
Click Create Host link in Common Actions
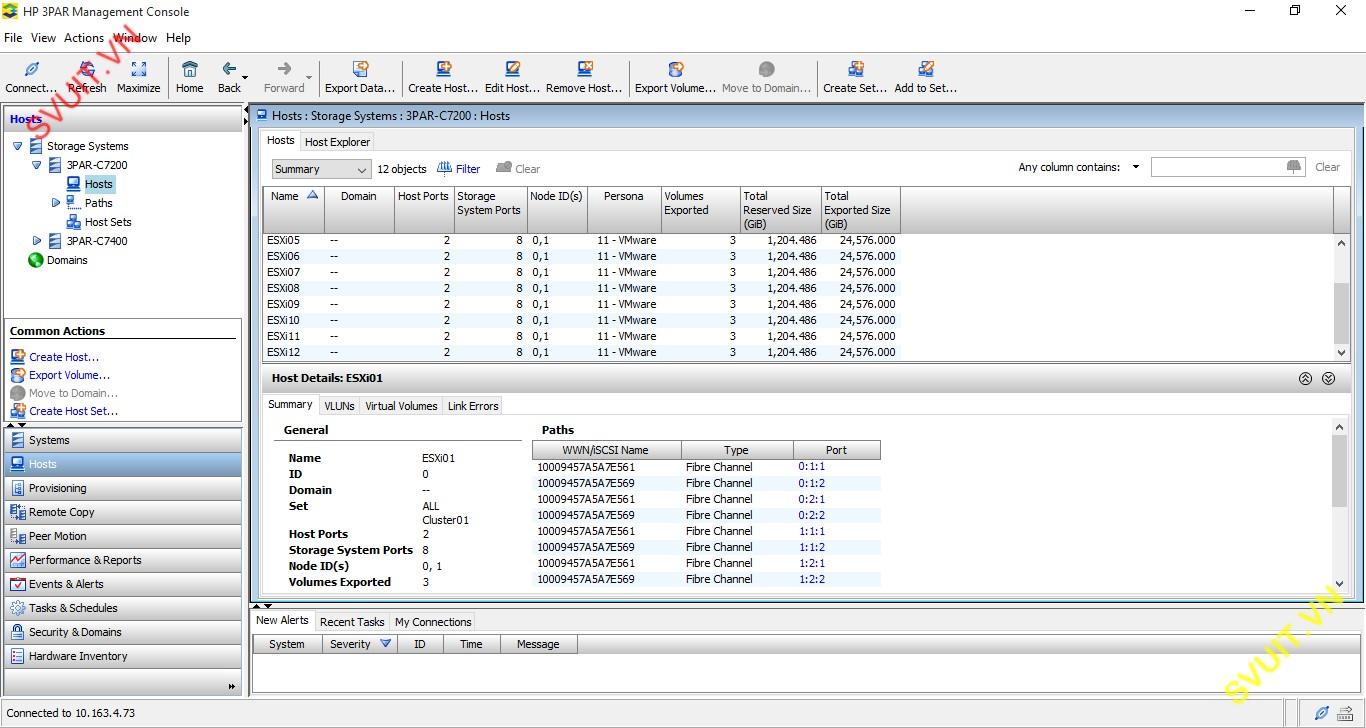point(64,357)
